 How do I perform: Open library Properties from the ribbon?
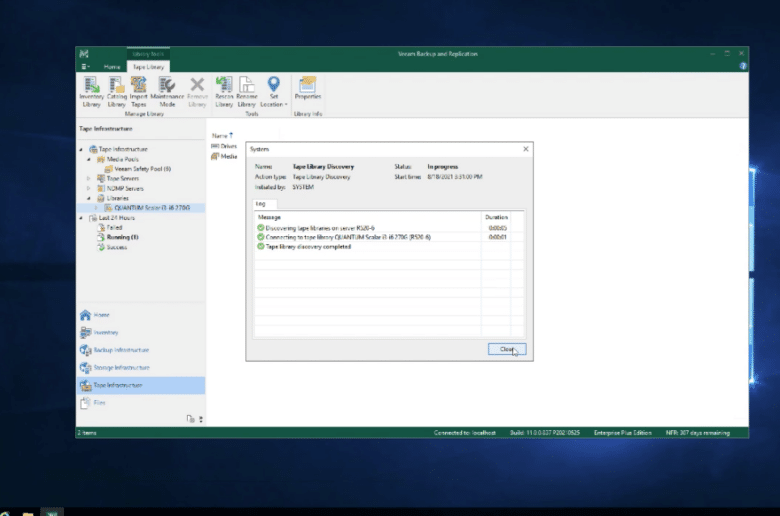[307, 89]
